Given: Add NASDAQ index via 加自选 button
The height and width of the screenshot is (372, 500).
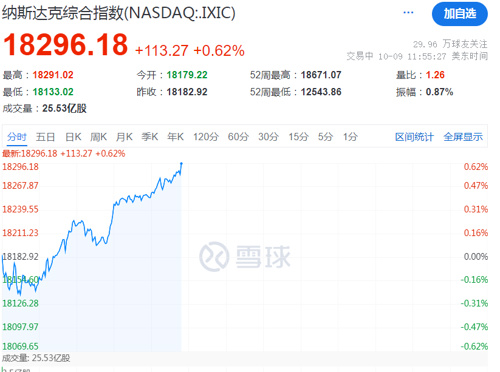Looking at the screenshot, I should pyautogui.click(x=460, y=14).
